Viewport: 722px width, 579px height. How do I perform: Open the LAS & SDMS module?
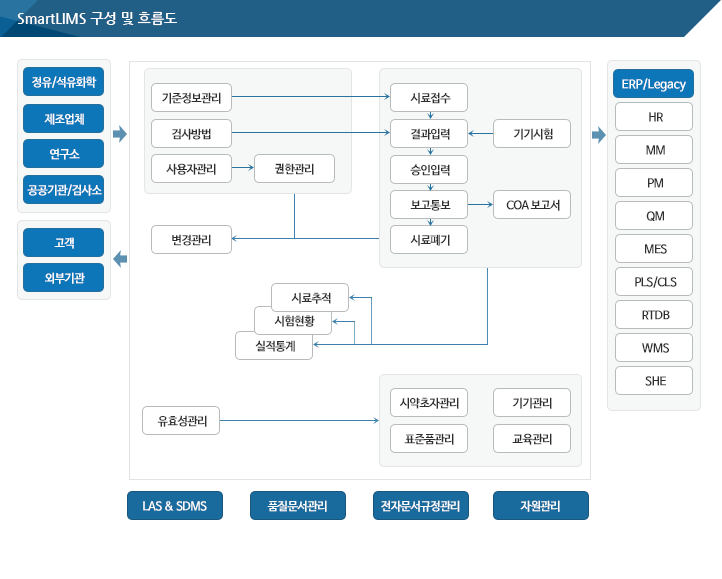click(x=174, y=506)
